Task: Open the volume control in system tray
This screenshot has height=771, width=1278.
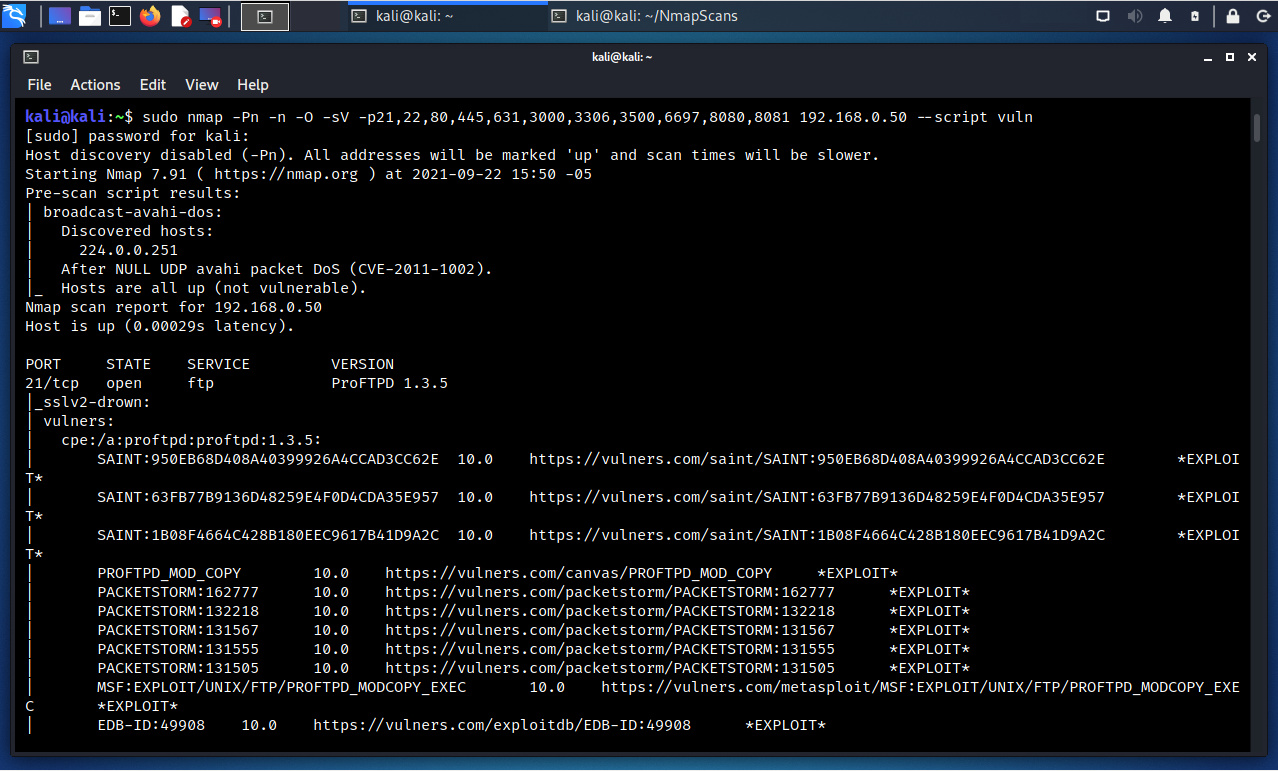Action: 1135,16
